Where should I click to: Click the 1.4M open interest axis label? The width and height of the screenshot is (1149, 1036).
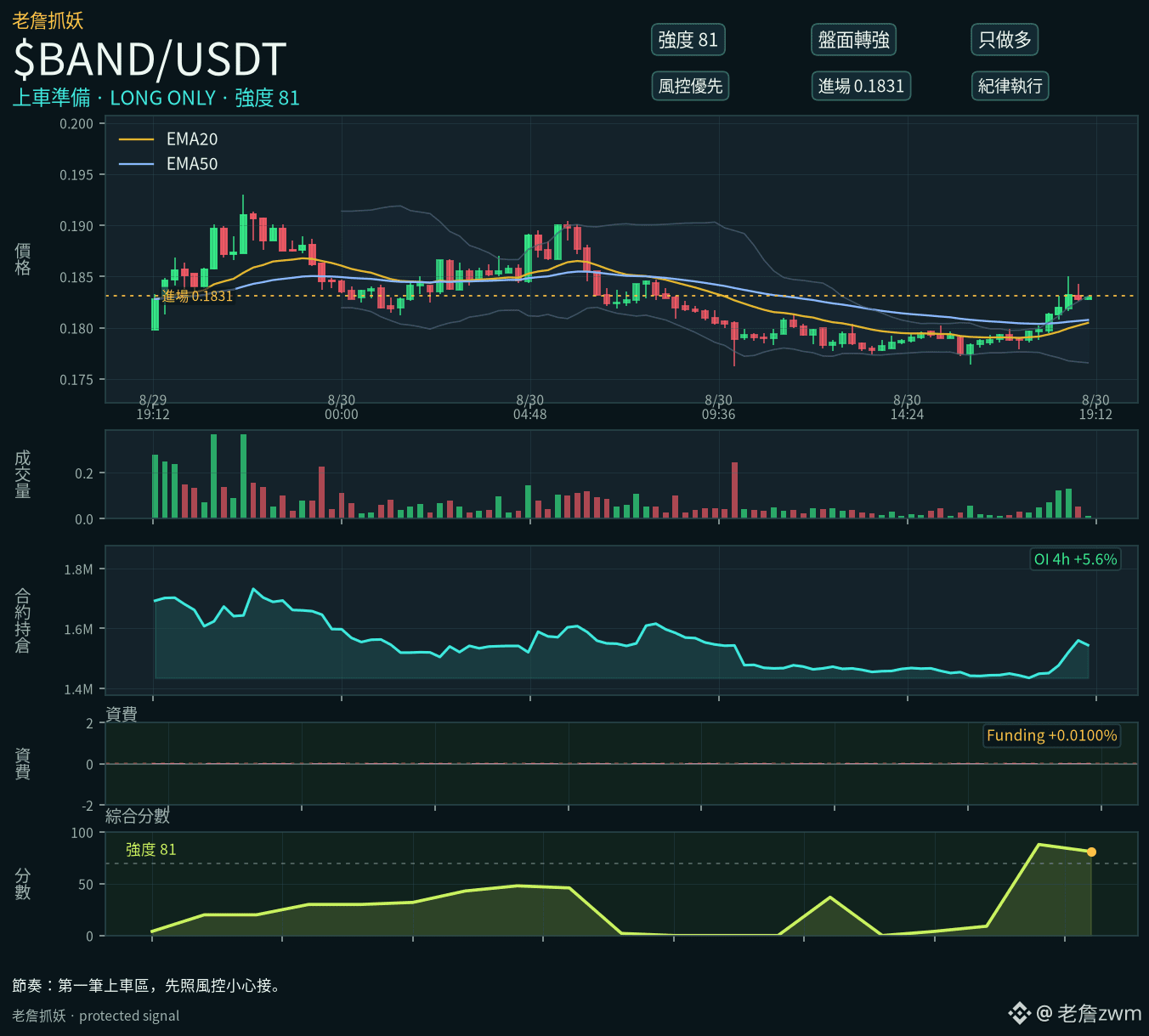coord(78,689)
